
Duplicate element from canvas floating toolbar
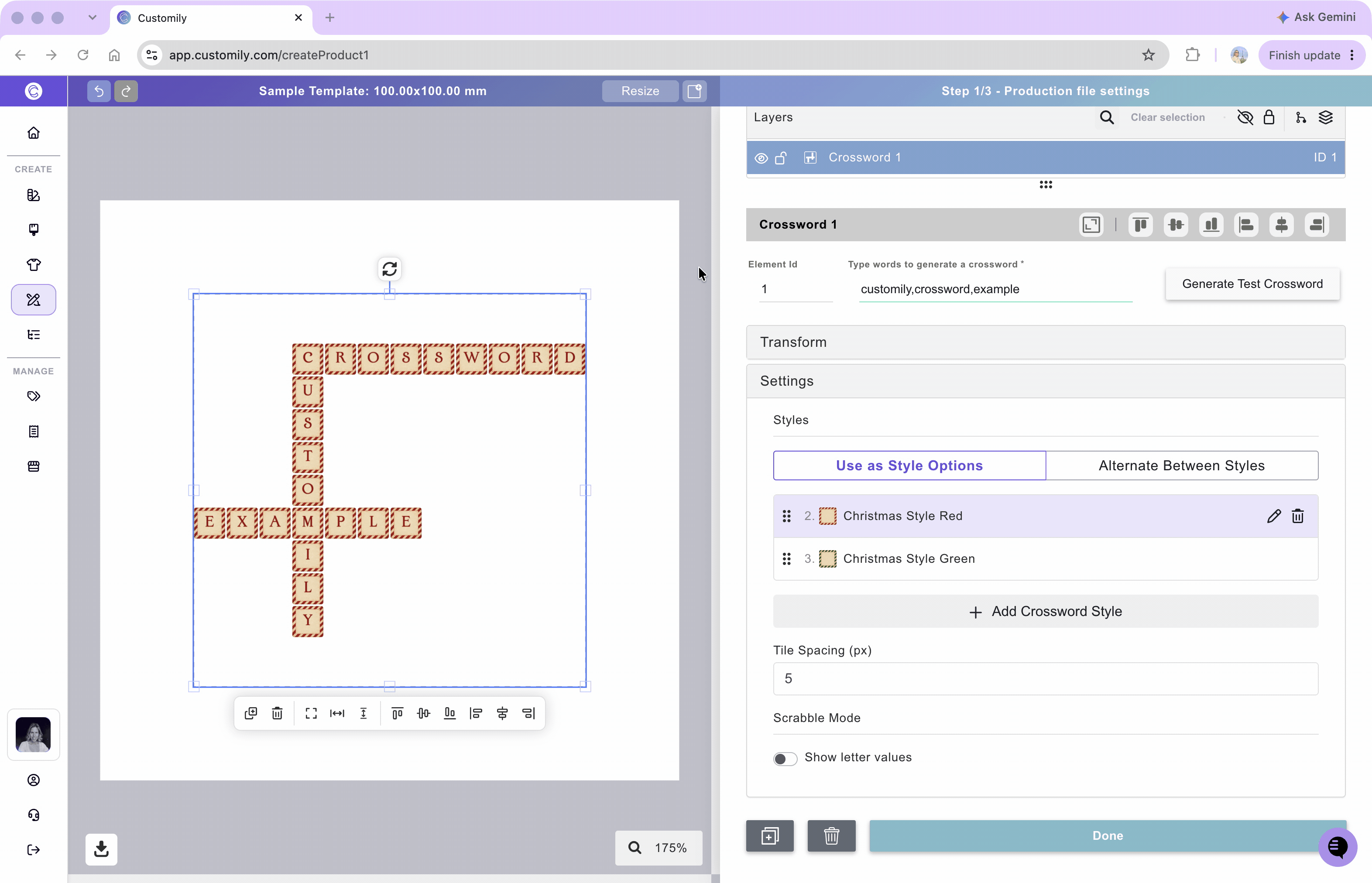(x=250, y=713)
